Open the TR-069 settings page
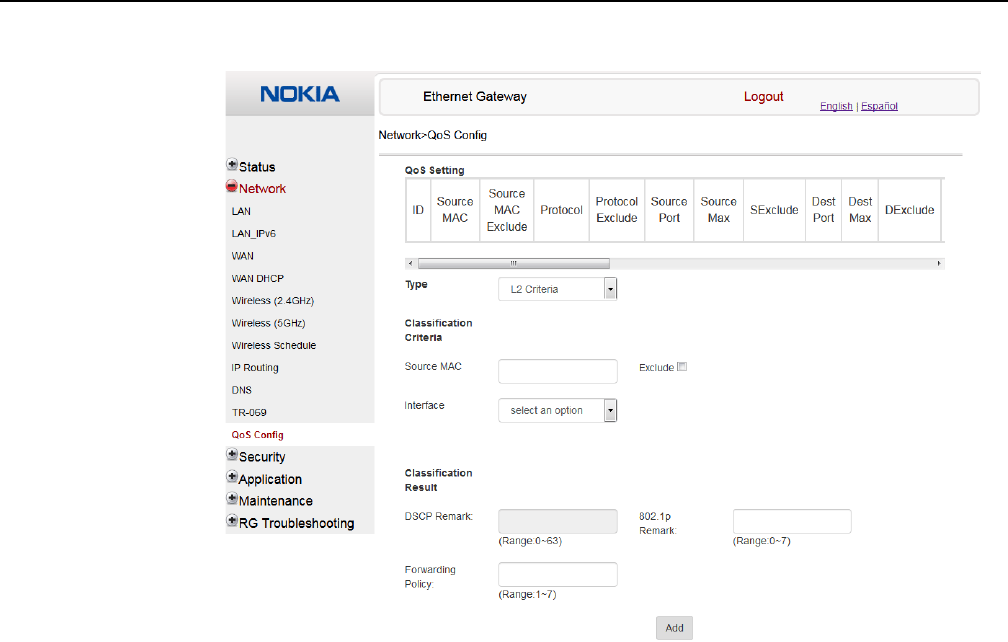This screenshot has width=1008, height=642. pyautogui.click(x=249, y=412)
